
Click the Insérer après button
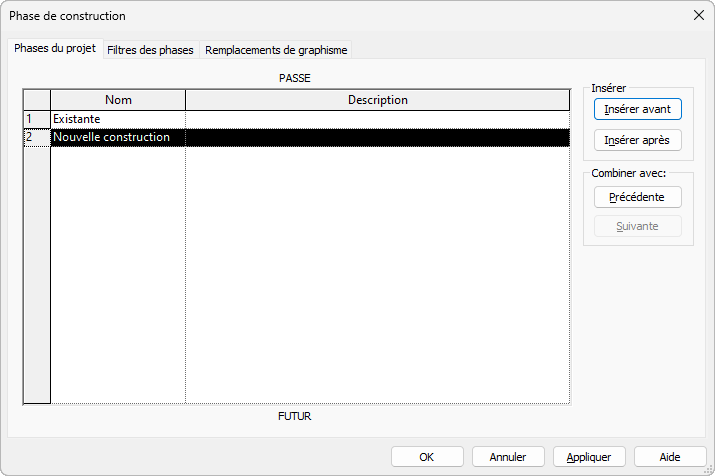pos(637,140)
